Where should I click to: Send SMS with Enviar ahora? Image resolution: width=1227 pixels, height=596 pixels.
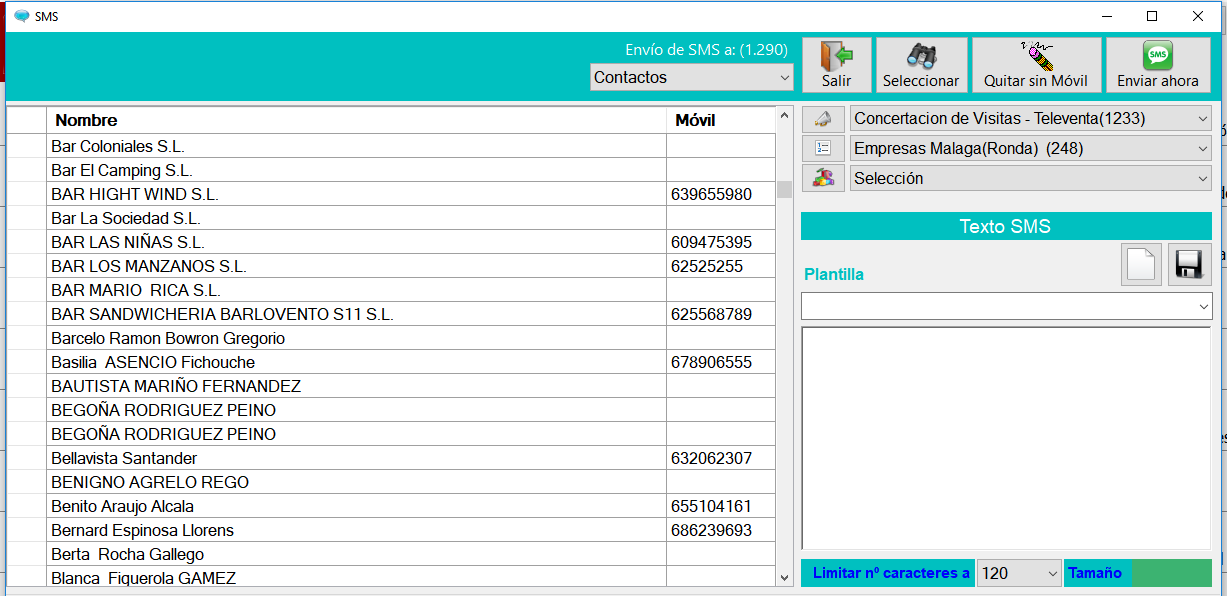[x=1157, y=65]
